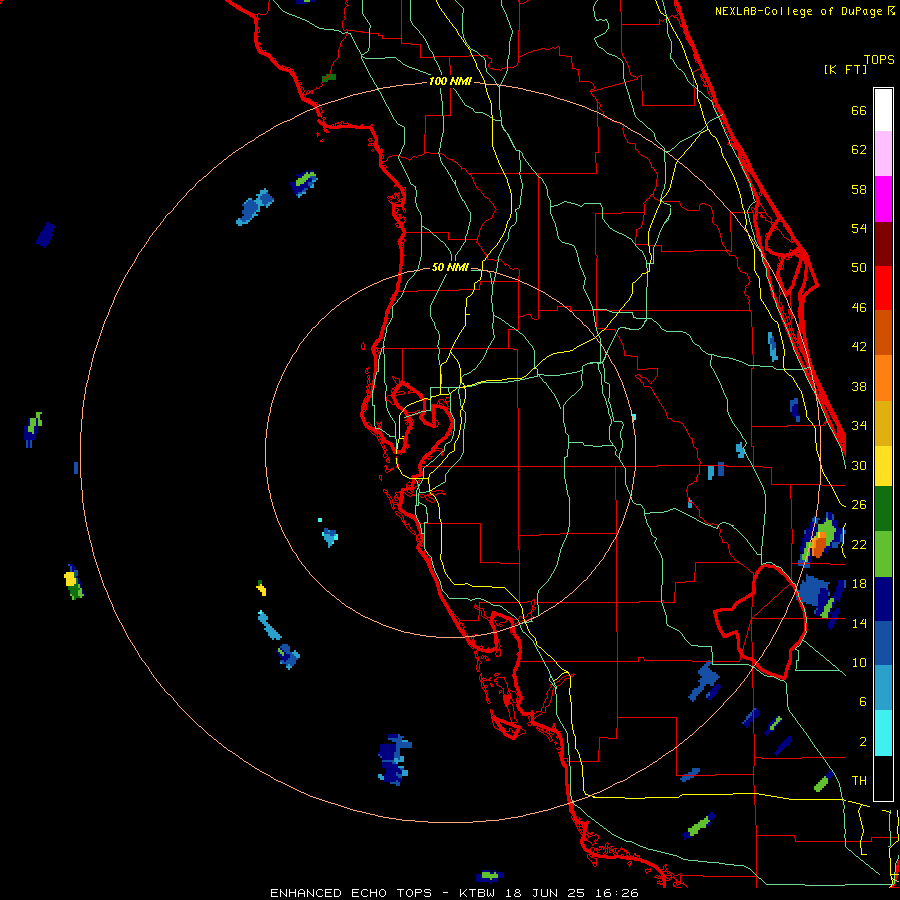
Task: Click the orange 42 K FT legend swatch
Action: coord(883,377)
